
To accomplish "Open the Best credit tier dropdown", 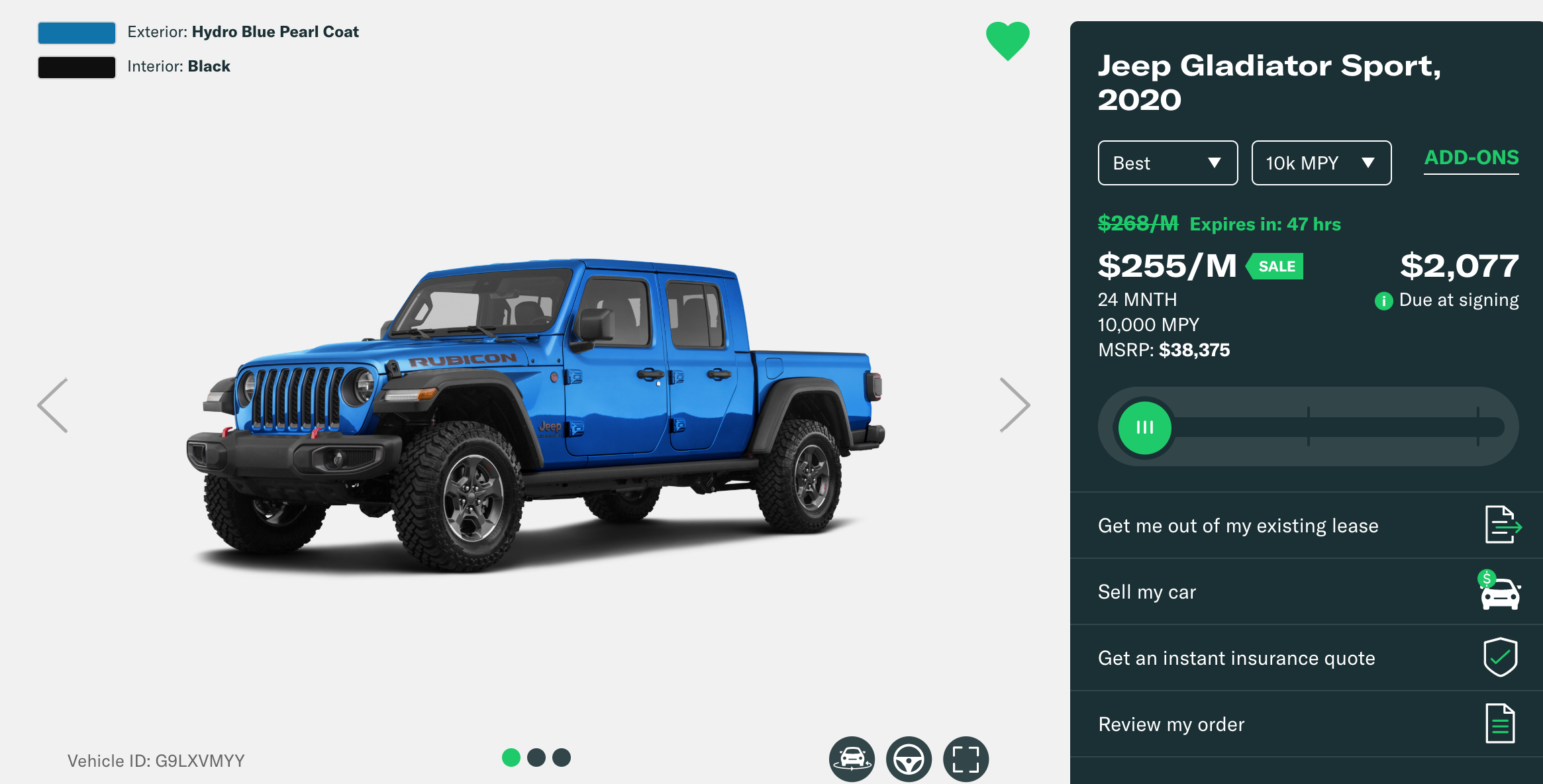I will [x=1168, y=163].
